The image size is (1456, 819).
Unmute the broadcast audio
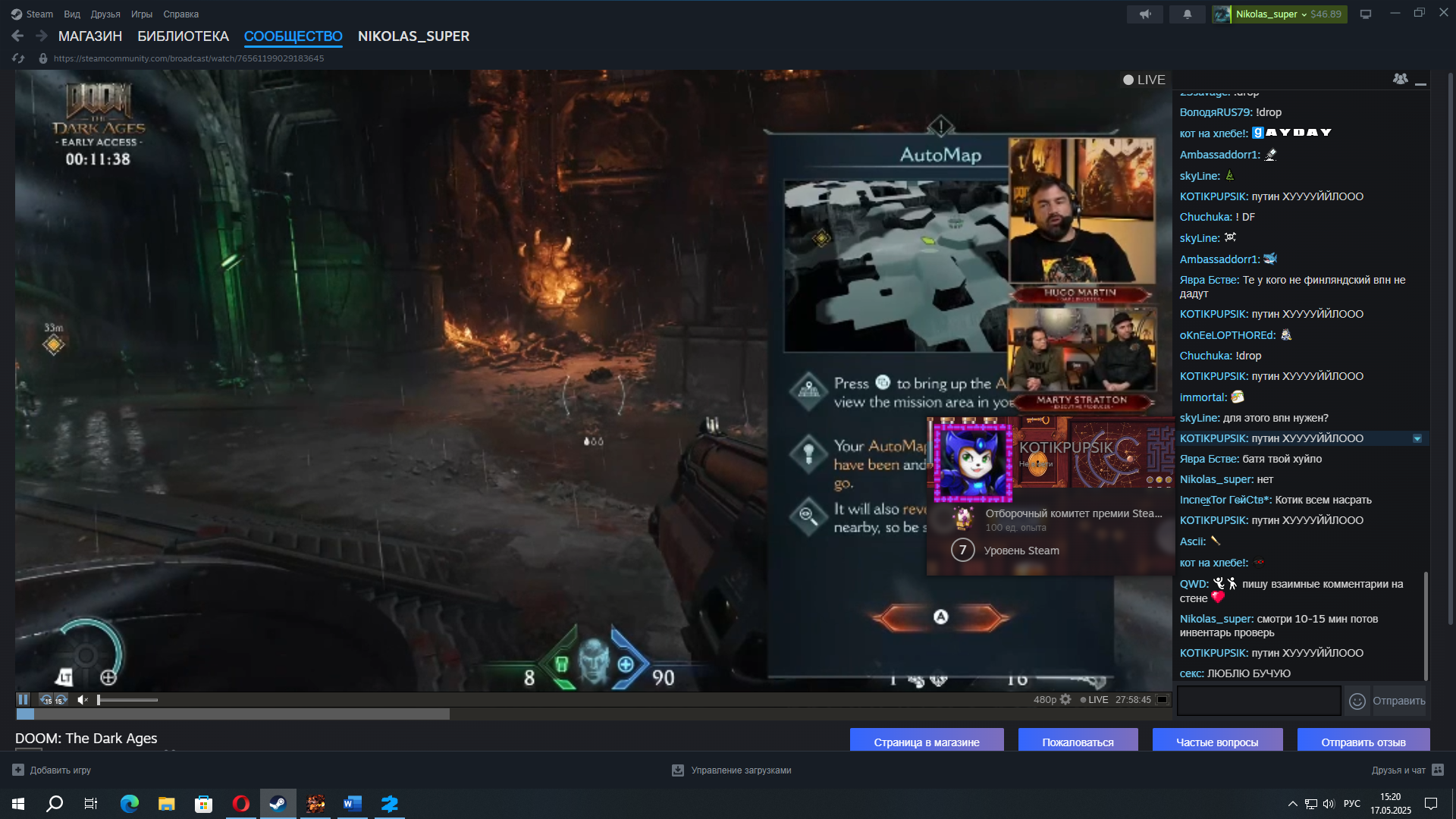pyautogui.click(x=83, y=699)
